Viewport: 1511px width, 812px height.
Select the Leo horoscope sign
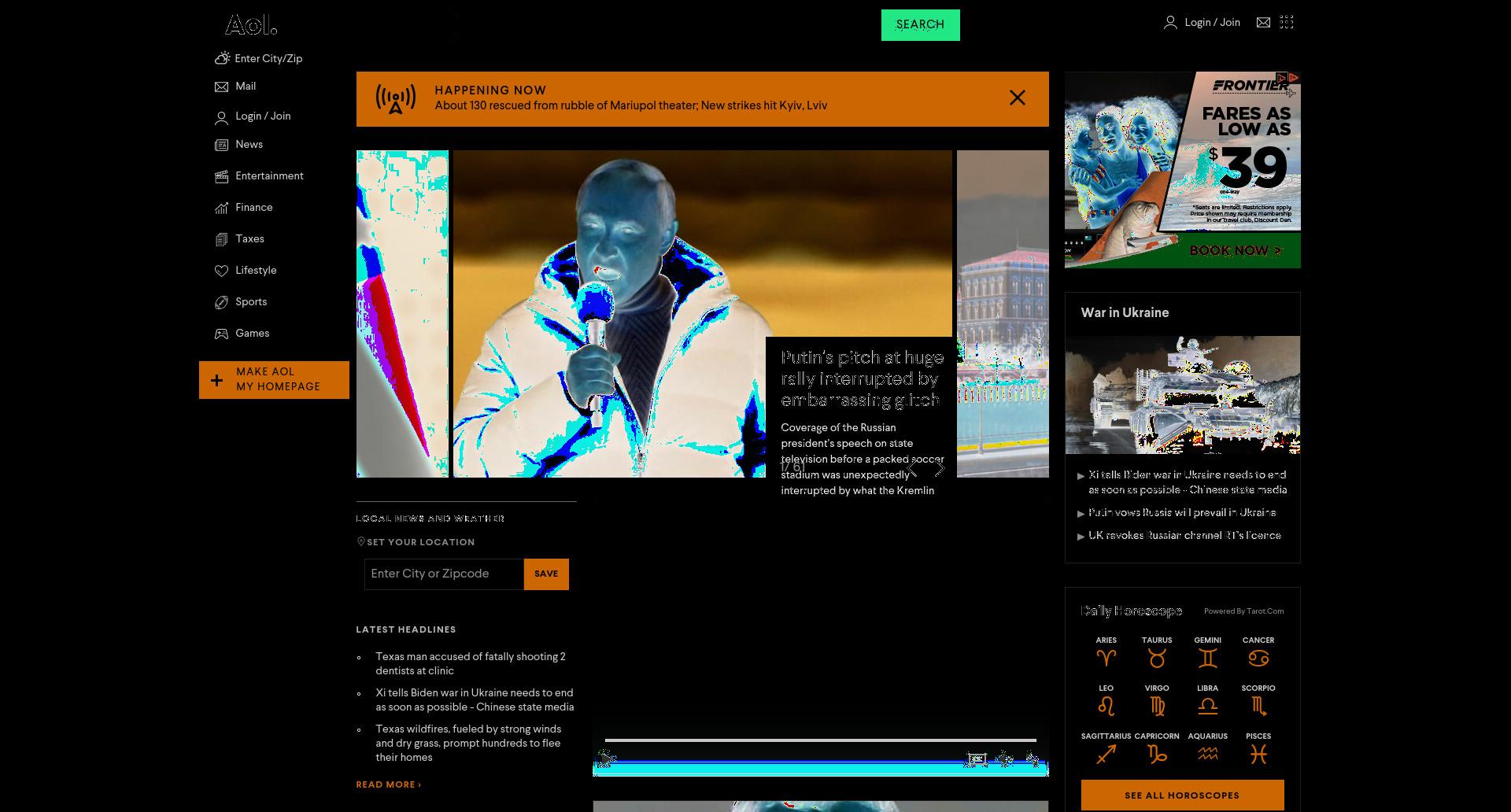coord(1106,700)
